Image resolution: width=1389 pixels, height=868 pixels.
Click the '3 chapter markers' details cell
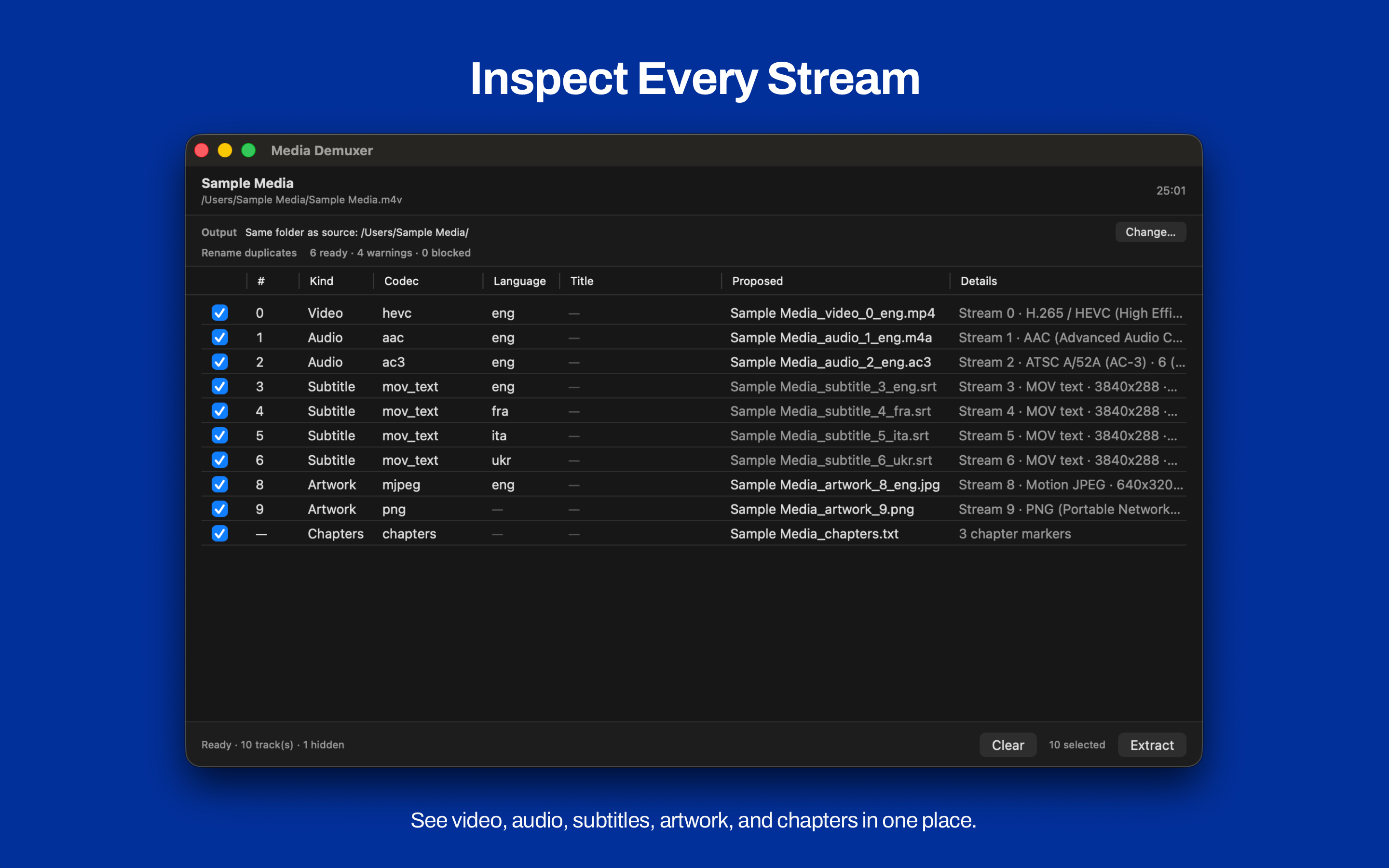1014,534
